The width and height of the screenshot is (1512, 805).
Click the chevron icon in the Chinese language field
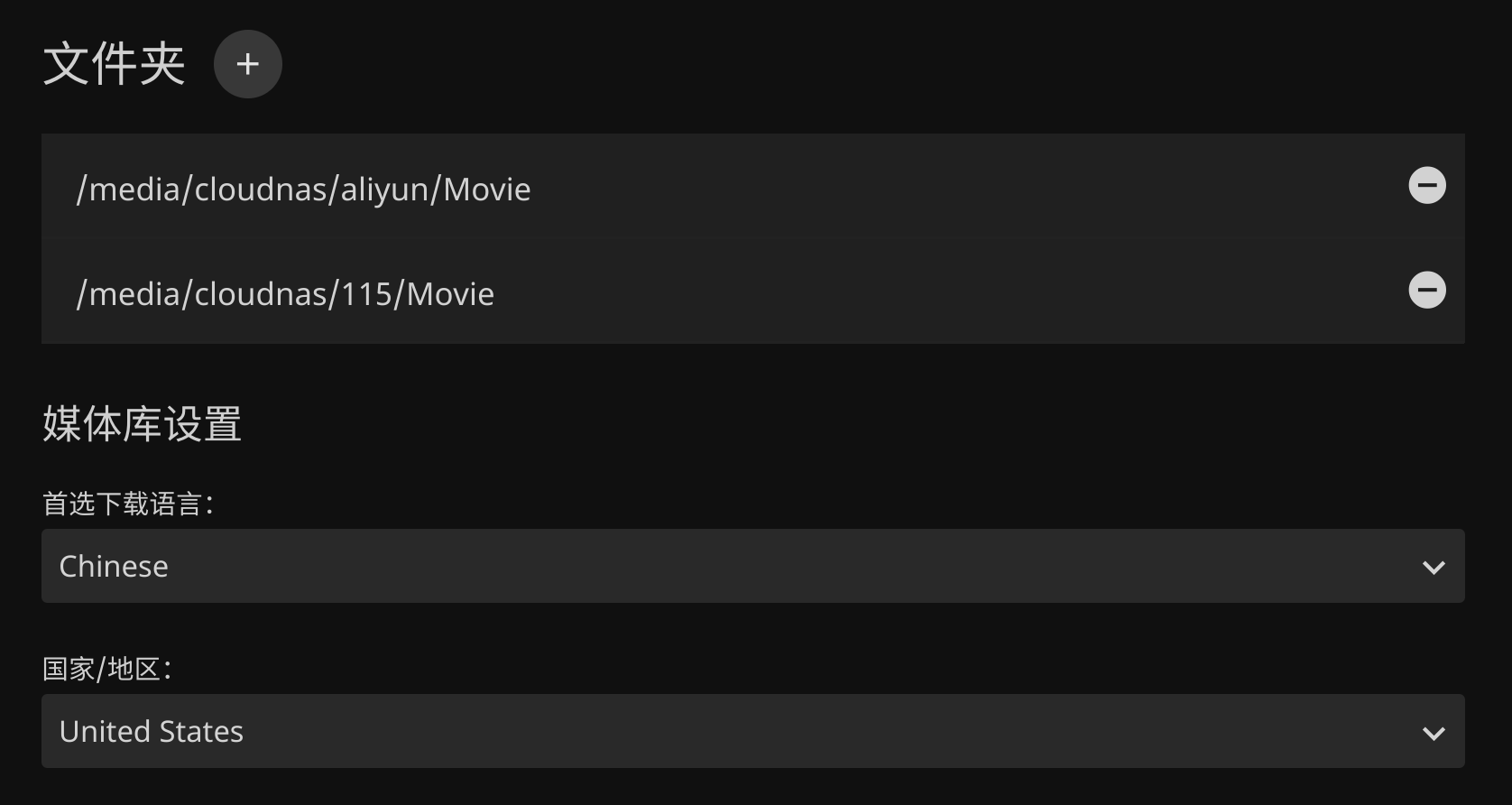point(1433,568)
